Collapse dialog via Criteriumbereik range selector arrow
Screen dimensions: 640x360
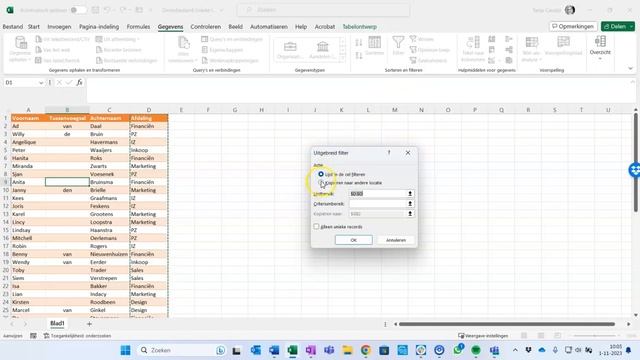pos(410,204)
